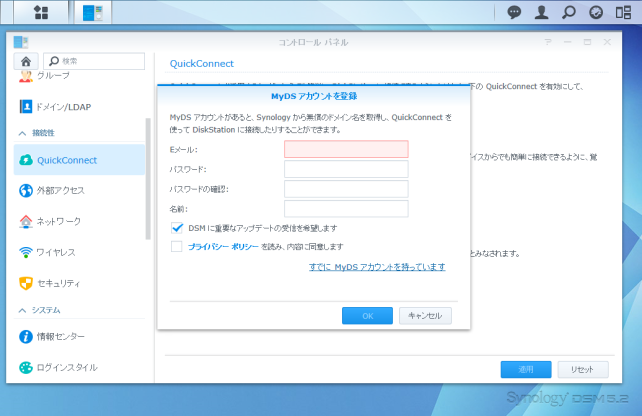Viewport: 642px width, 416px height.
Task: Click the Control Panel help question mark
Action: pyautogui.click(x=548, y=42)
